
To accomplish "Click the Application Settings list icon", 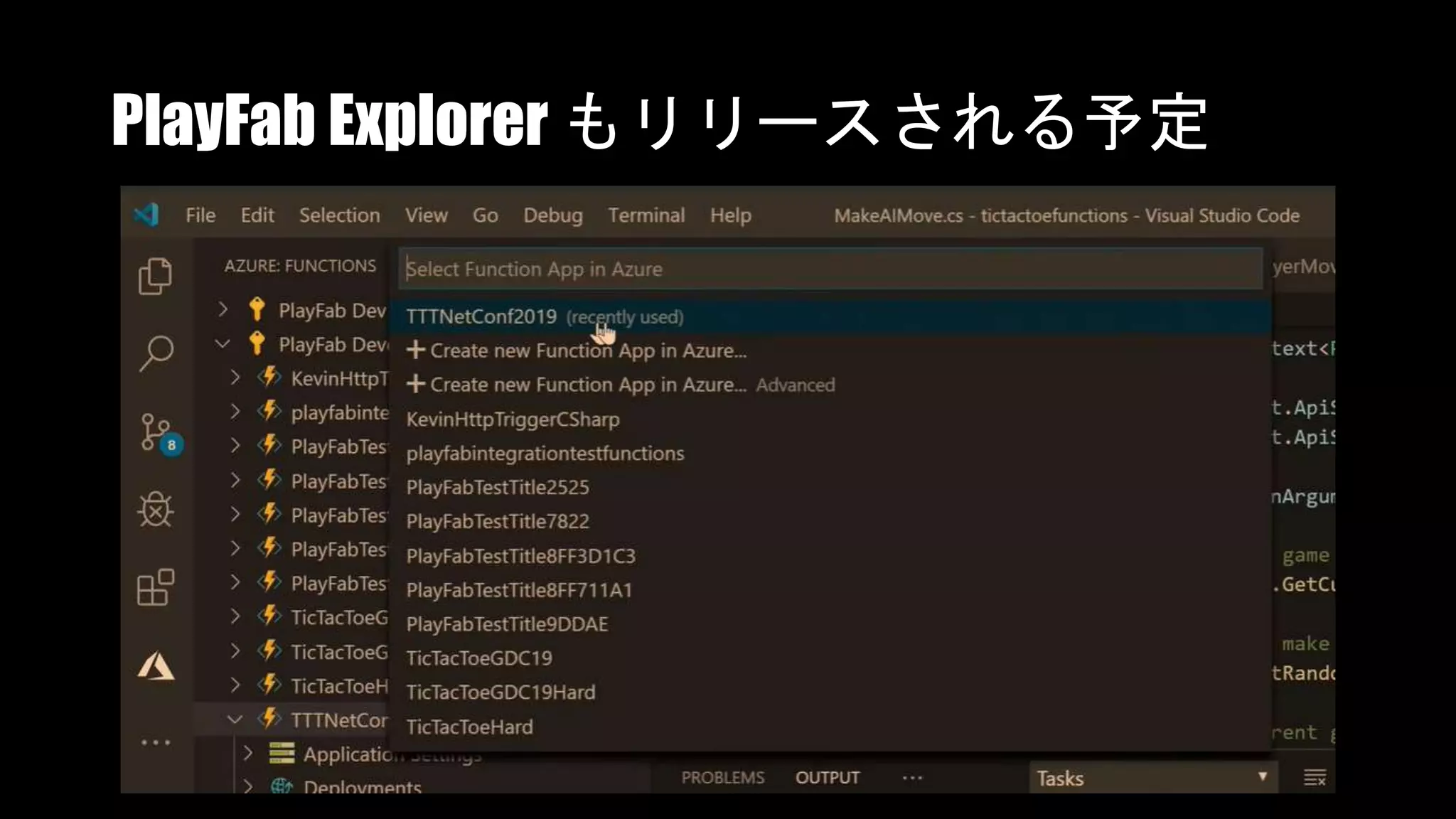I will (x=282, y=753).
